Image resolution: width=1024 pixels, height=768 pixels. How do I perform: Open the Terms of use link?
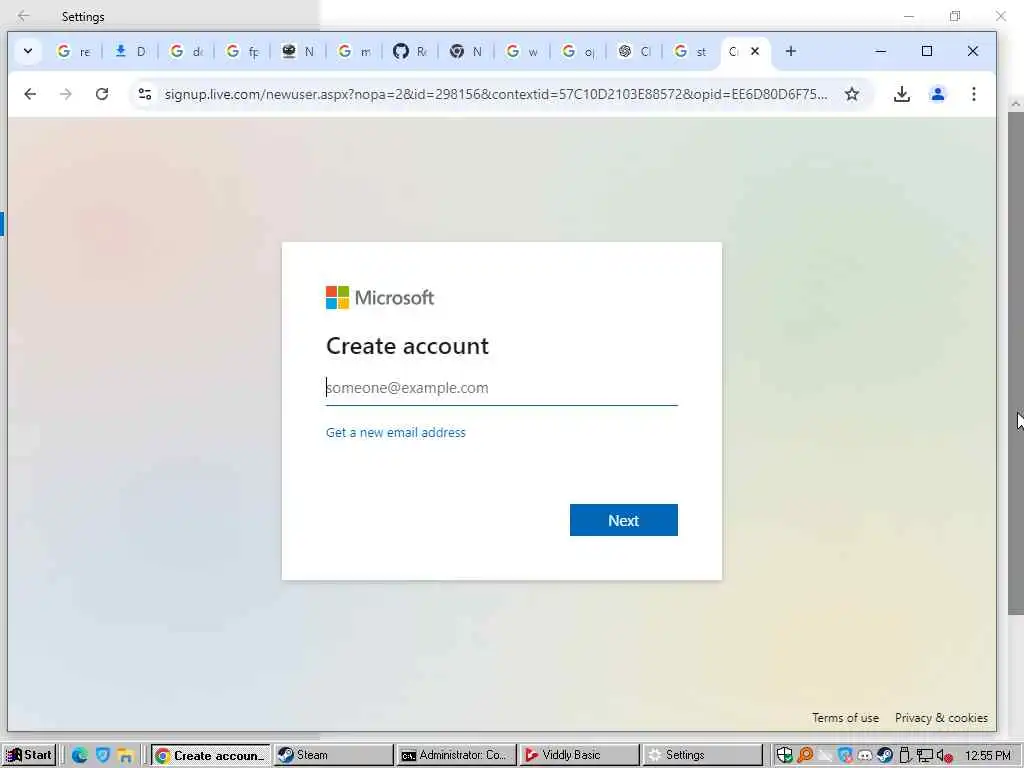tap(845, 718)
